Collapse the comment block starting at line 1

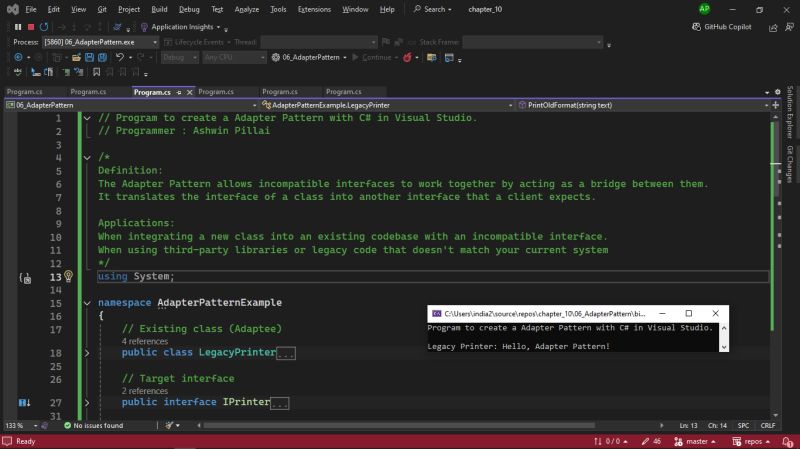click(87, 118)
